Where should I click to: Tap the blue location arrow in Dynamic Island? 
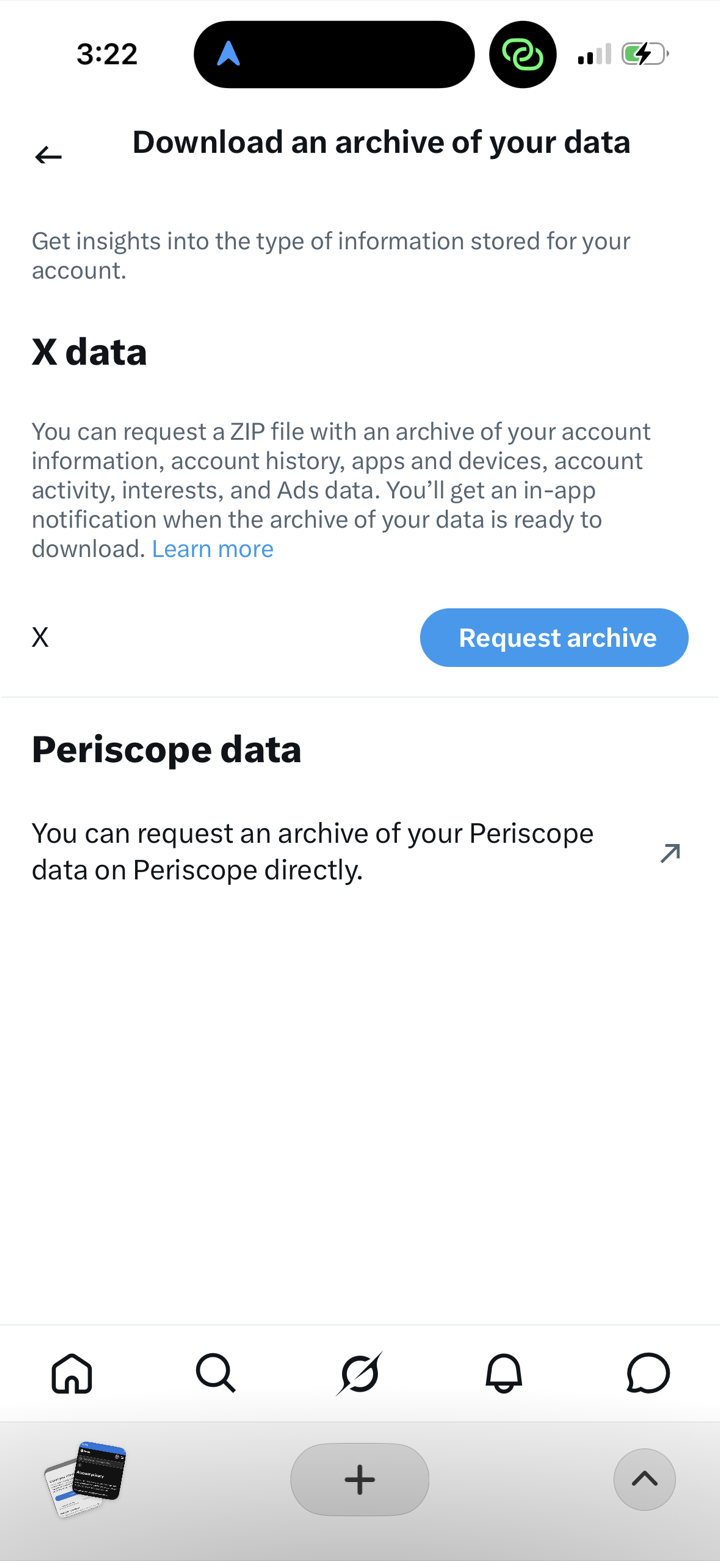click(x=229, y=54)
